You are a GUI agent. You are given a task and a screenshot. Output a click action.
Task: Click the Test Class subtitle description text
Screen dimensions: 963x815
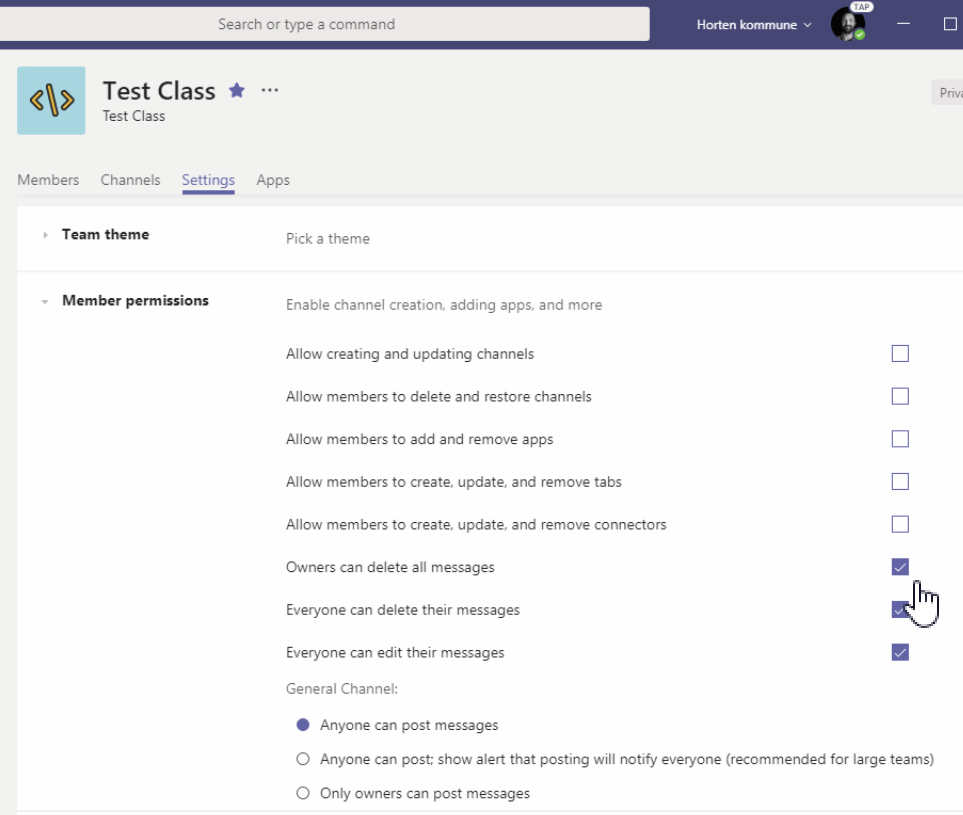[133, 116]
